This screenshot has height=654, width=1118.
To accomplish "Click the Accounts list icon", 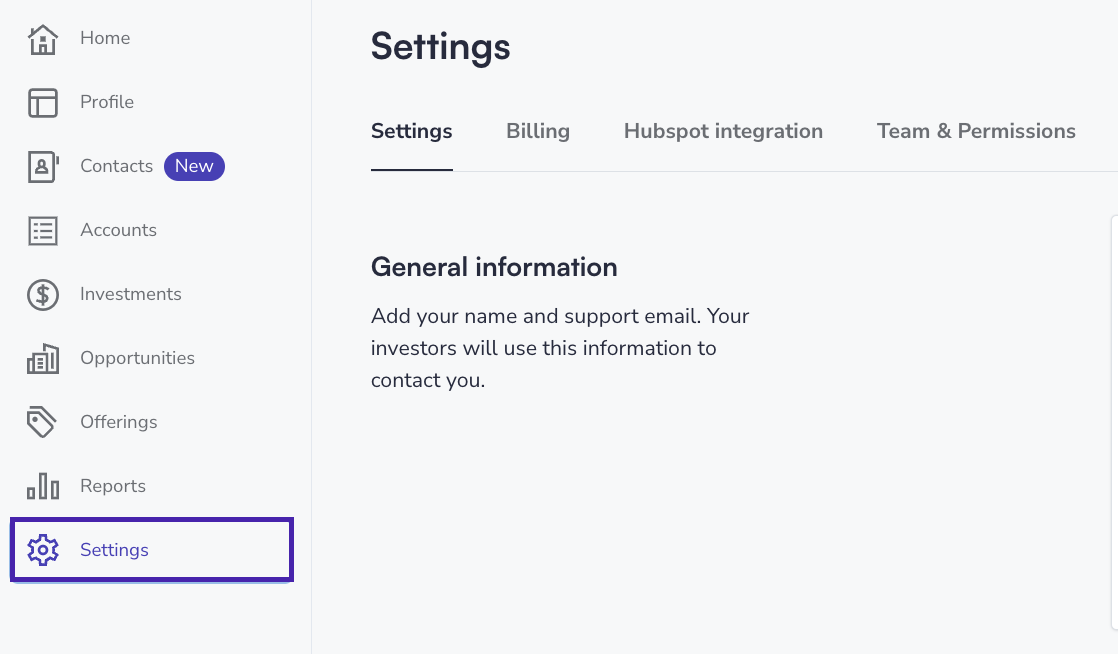I will click(x=43, y=230).
